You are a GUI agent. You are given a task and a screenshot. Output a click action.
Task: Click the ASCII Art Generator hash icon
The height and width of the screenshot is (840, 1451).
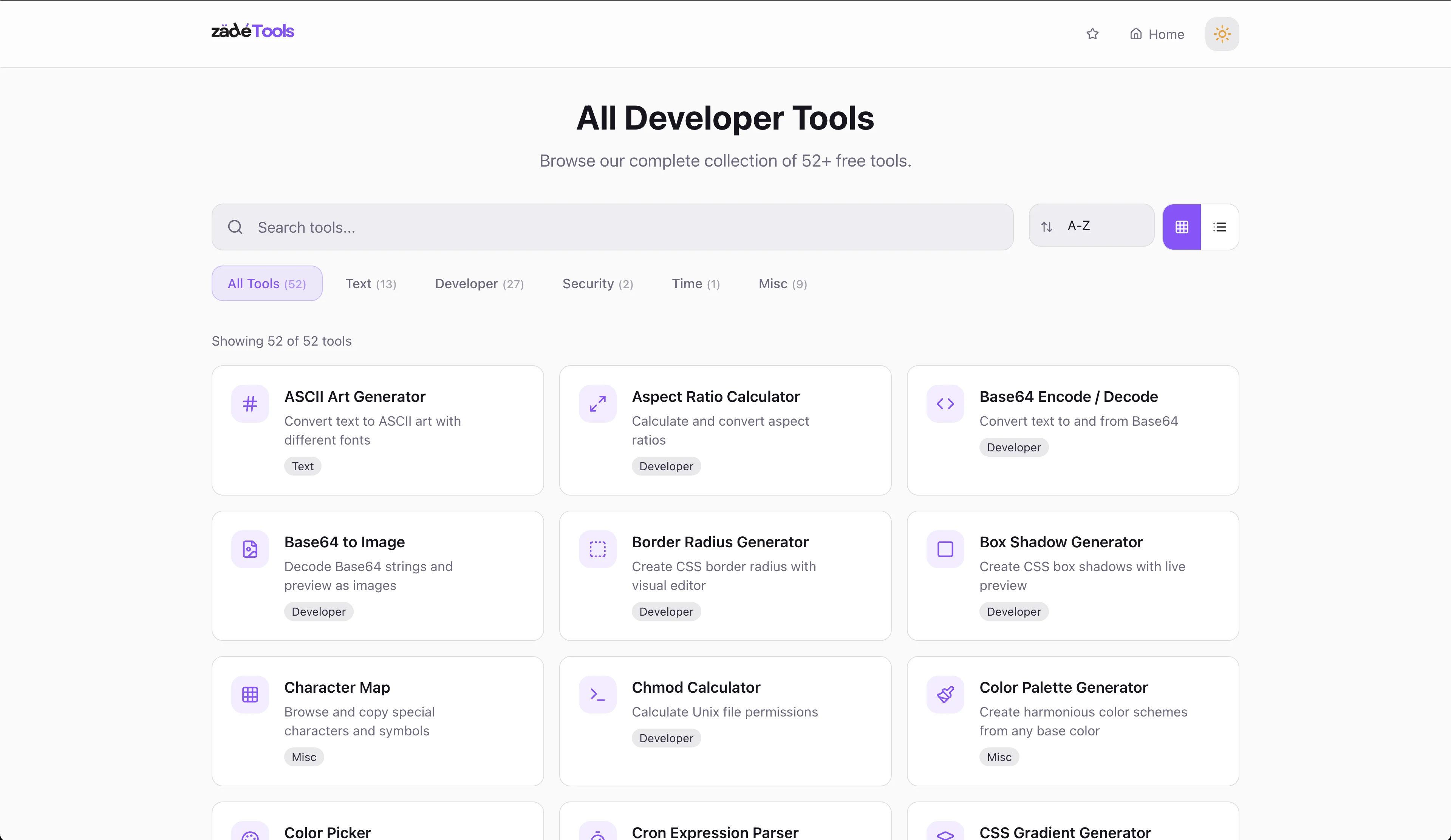[250, 404]
